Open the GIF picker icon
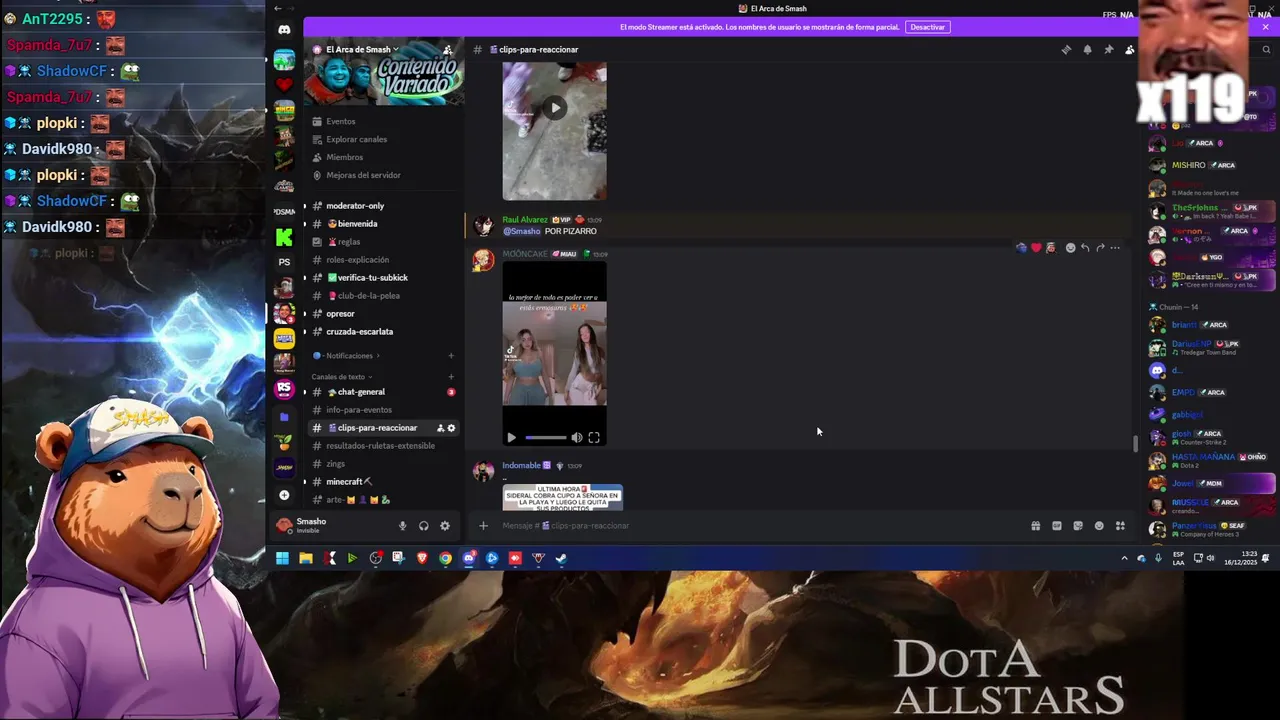Image resolution: width=1280 pixels, height=720 pixels. [1056, 526]
